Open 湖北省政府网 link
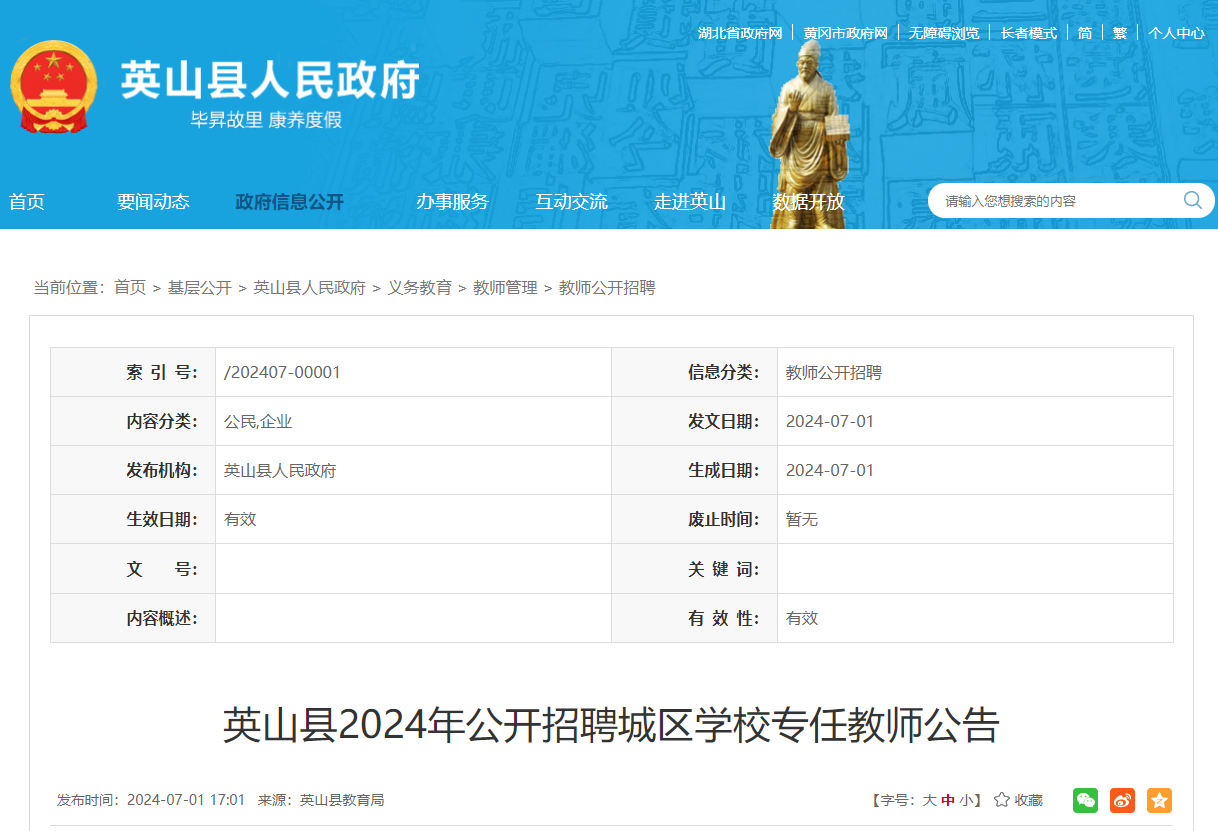 click(x=740, y=33)
